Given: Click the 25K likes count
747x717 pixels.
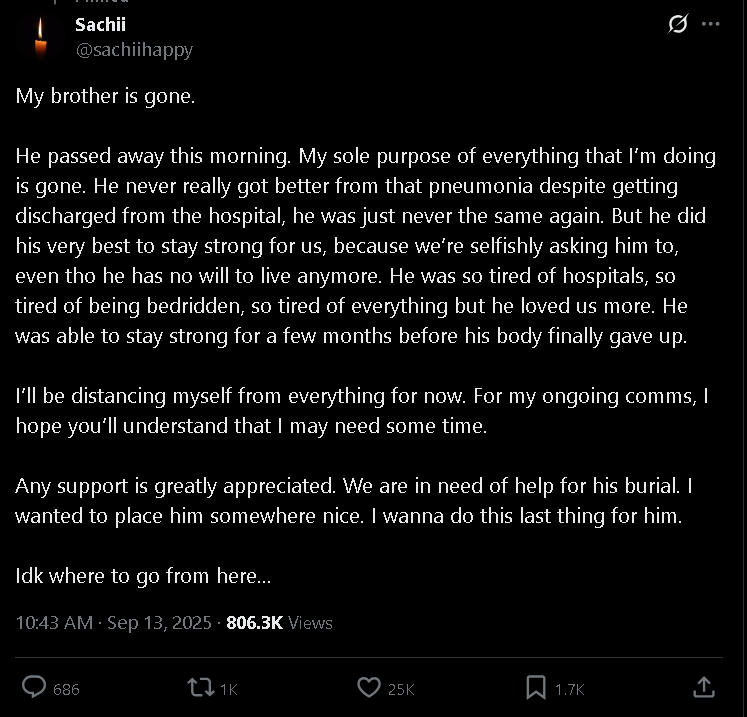Looking at the screenshot, I should coord(400,689).
